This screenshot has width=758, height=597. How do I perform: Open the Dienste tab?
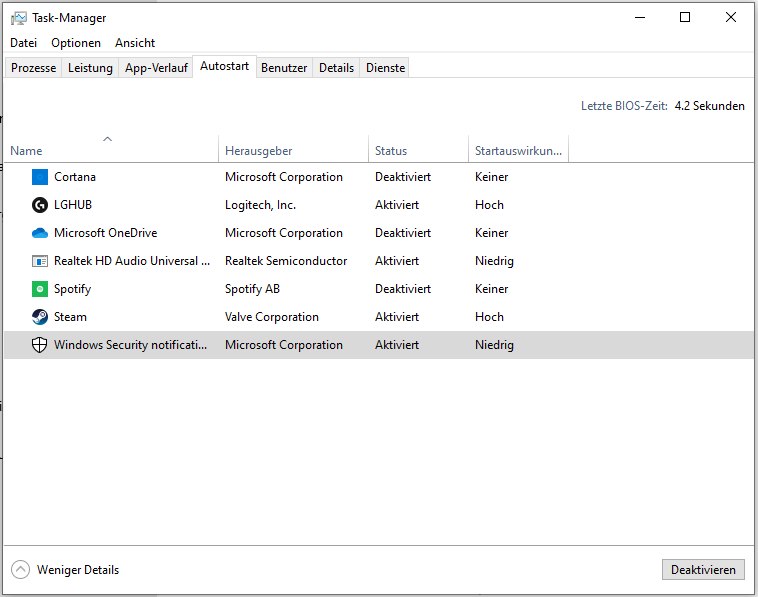point(386,68)
